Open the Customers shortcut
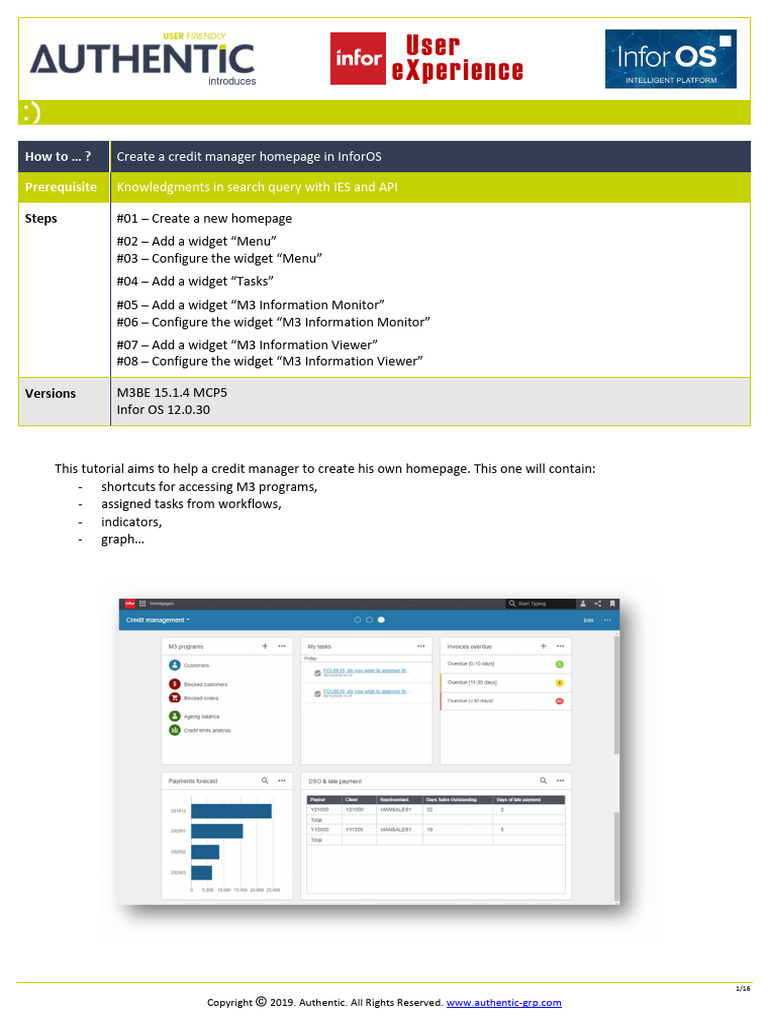Screen dimensions: 768x1024 (189, 665)
